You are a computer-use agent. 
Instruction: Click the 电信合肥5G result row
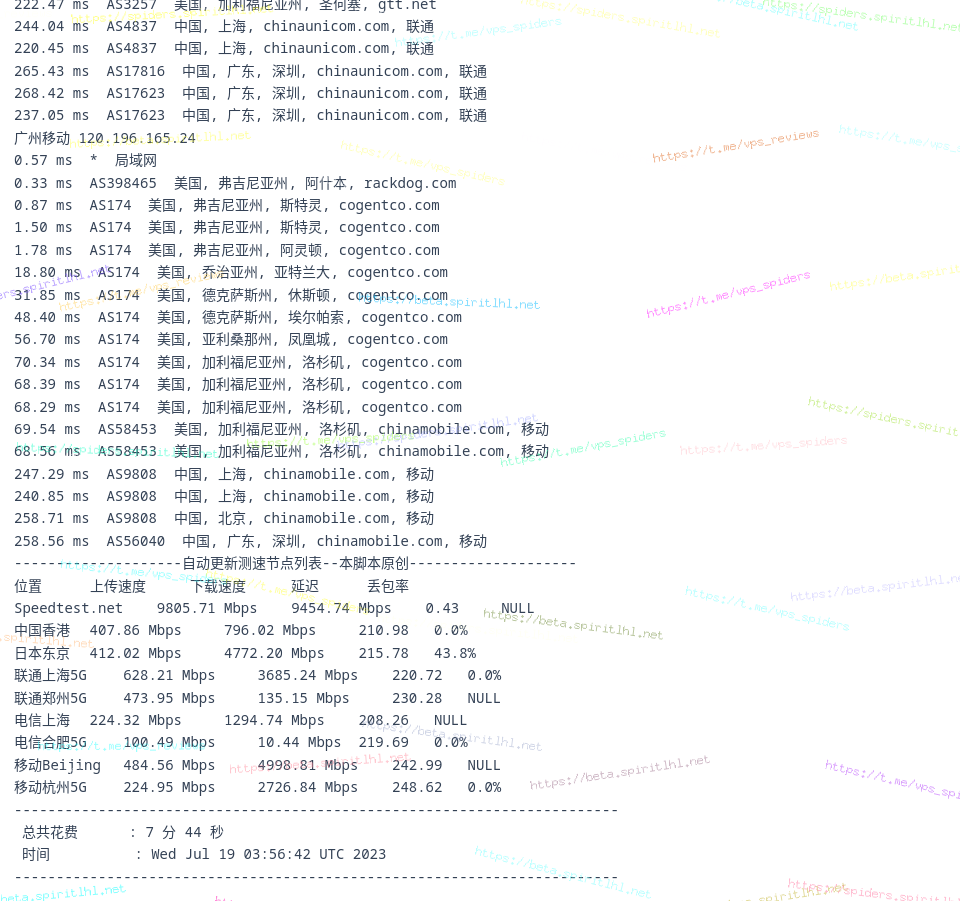(x=241, y=743)
